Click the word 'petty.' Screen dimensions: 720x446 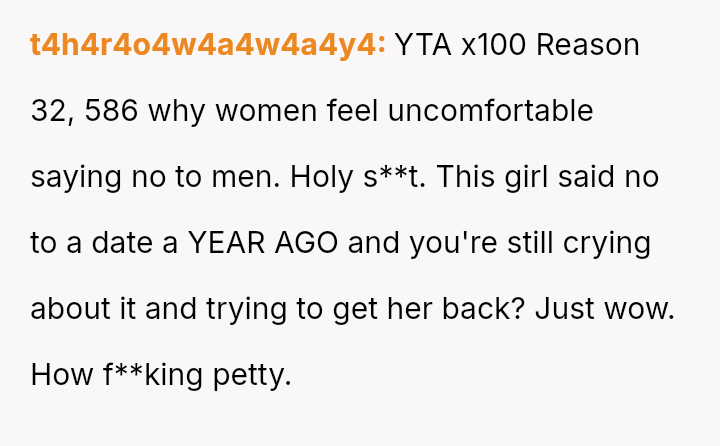click(x=250, y=375)
